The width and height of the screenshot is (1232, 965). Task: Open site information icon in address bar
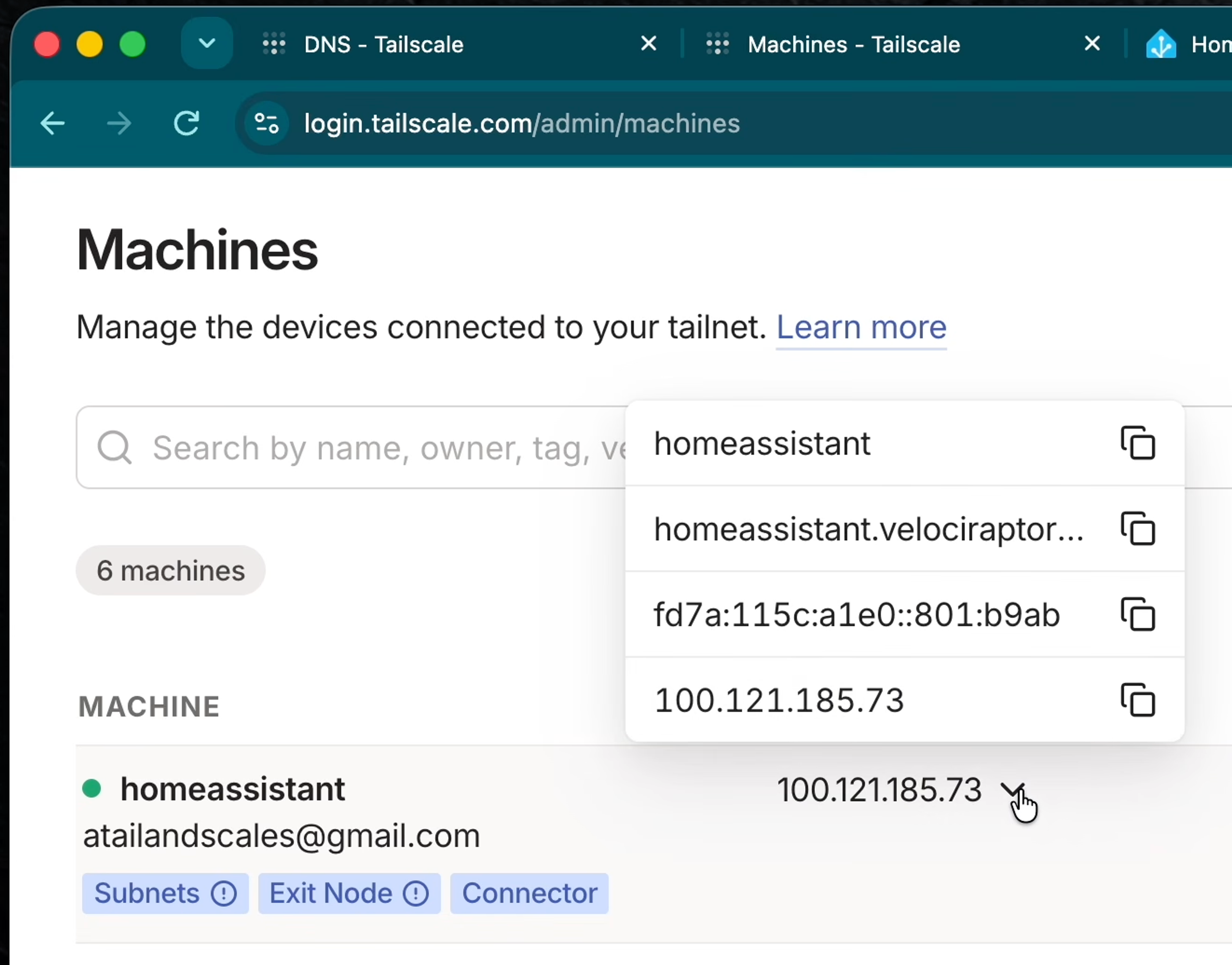(x=266, y=123)
